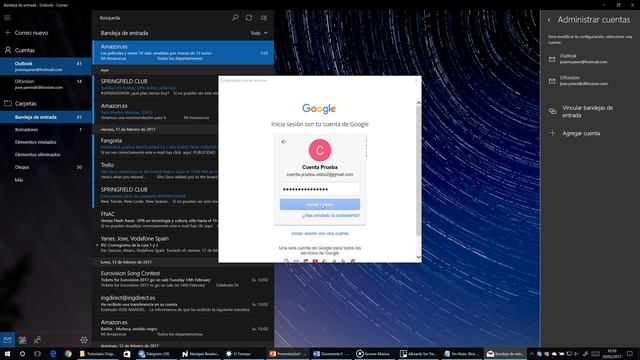Open the hamburger menu in Mail sidebar

(x=7, y=18)
